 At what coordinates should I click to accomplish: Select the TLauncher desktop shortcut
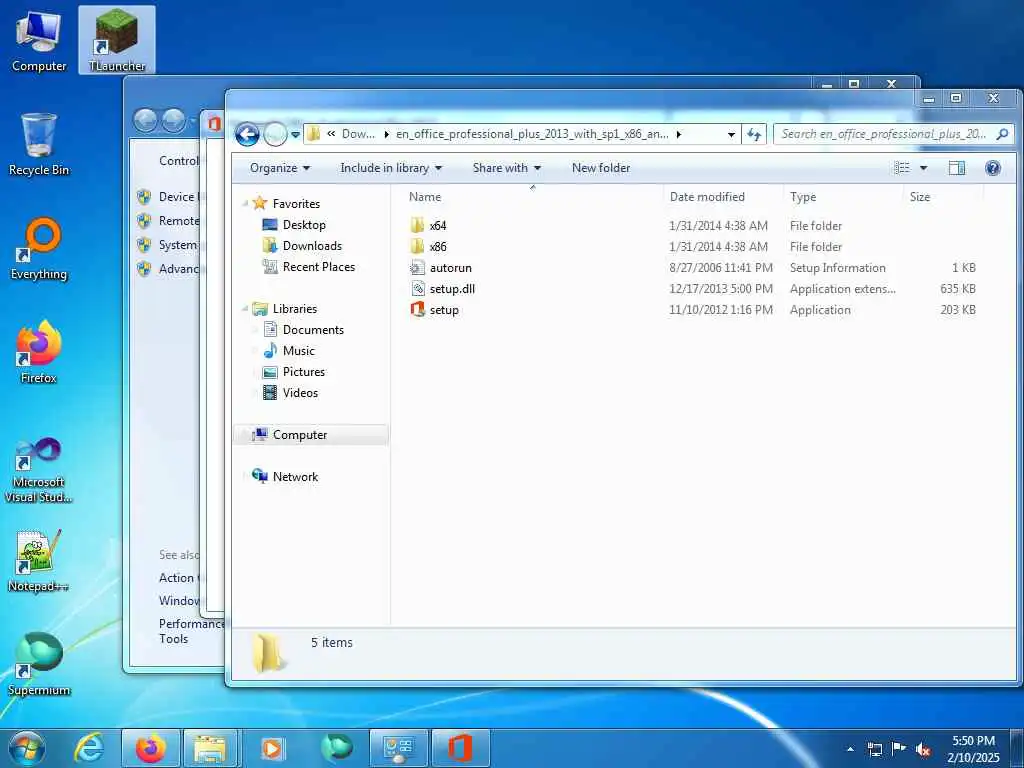(117, 40)
